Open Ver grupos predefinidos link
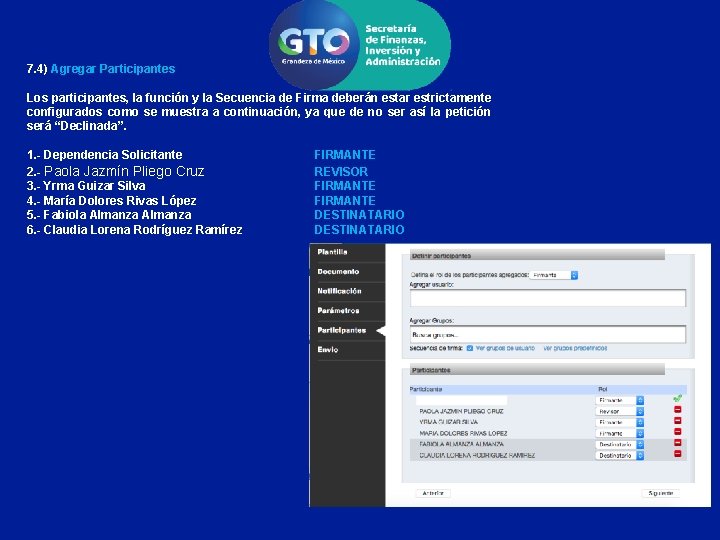The width and height of the screenshot is (720, 540). coord(575,348)
